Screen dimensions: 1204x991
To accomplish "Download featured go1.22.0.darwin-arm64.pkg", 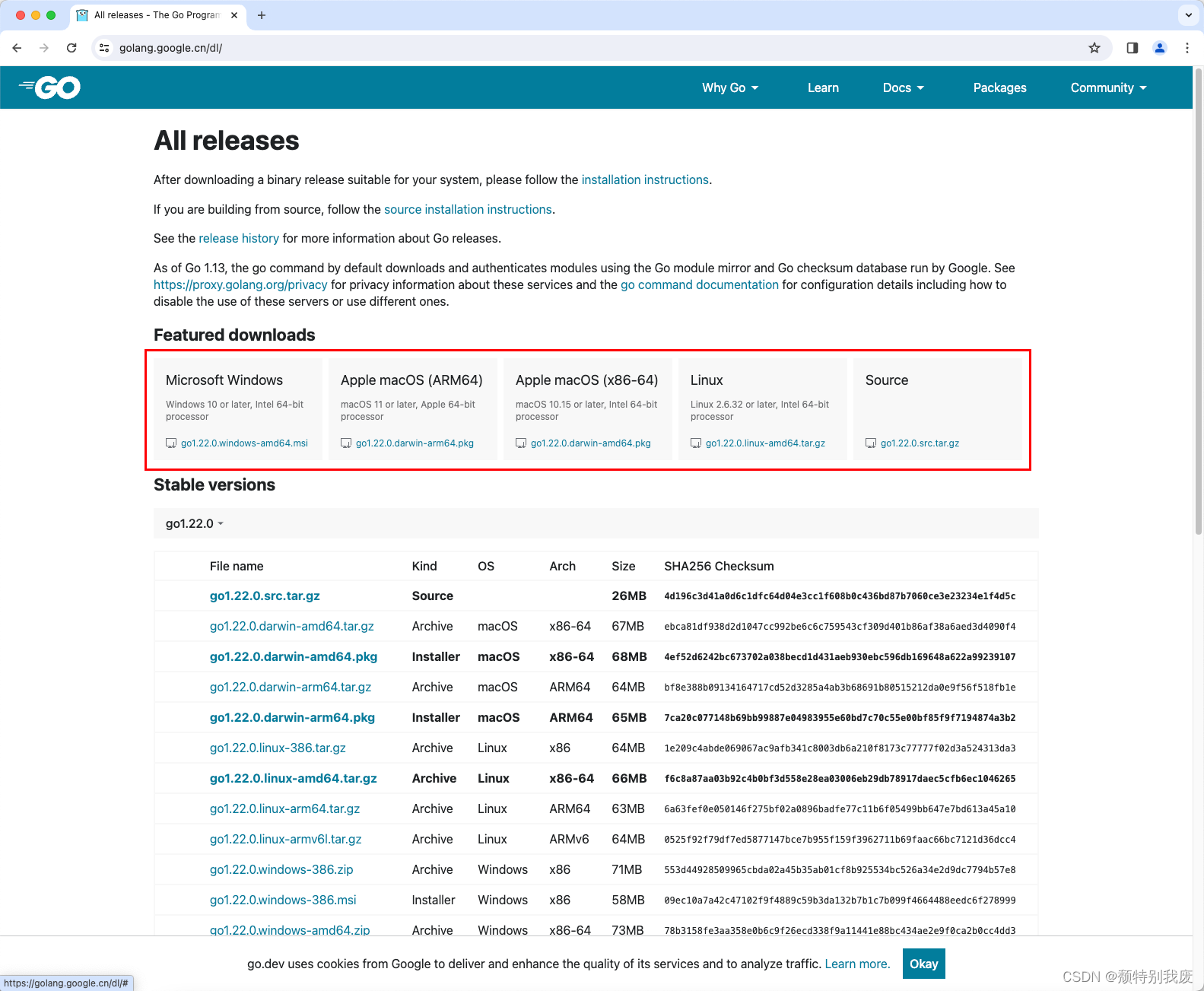I will (x=415, y=443).
